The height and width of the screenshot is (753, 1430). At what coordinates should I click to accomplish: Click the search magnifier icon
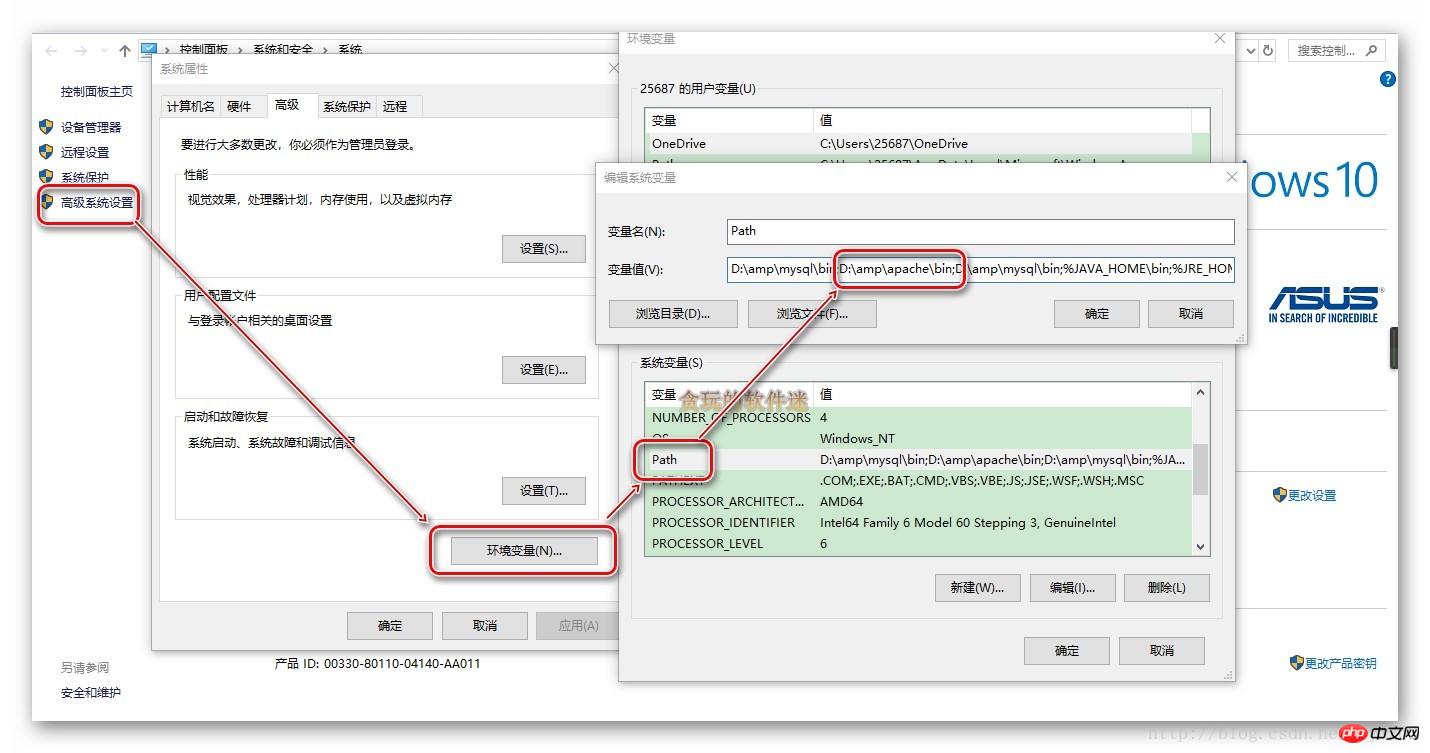tap(1371, 50)
